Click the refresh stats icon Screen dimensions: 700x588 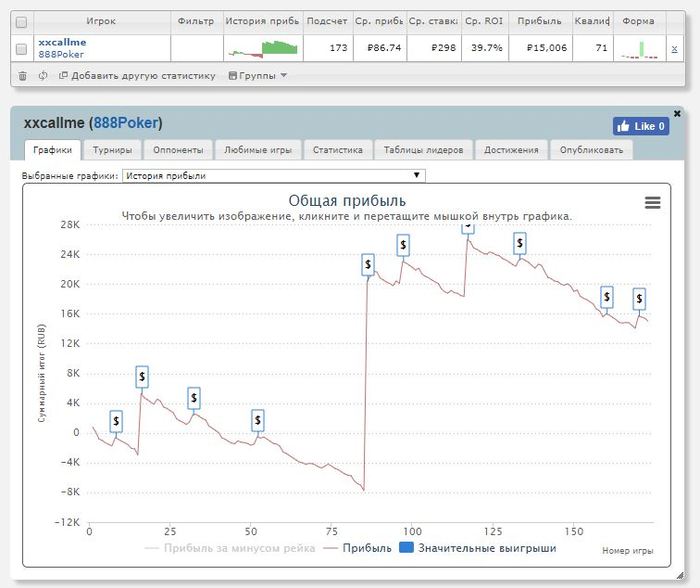pyautogui.click(x=43, y=76)
